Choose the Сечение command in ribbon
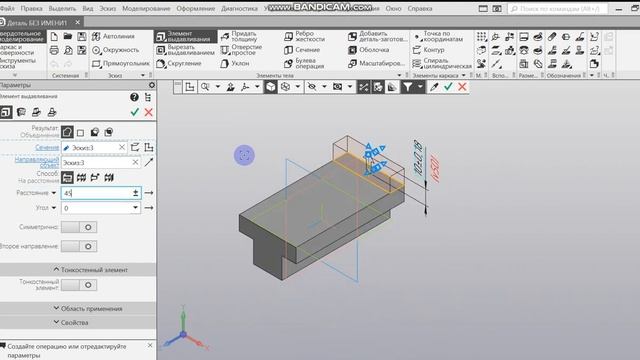Image resolution: width=640 pixels, height=360 pixels. [x=302, y=50]
